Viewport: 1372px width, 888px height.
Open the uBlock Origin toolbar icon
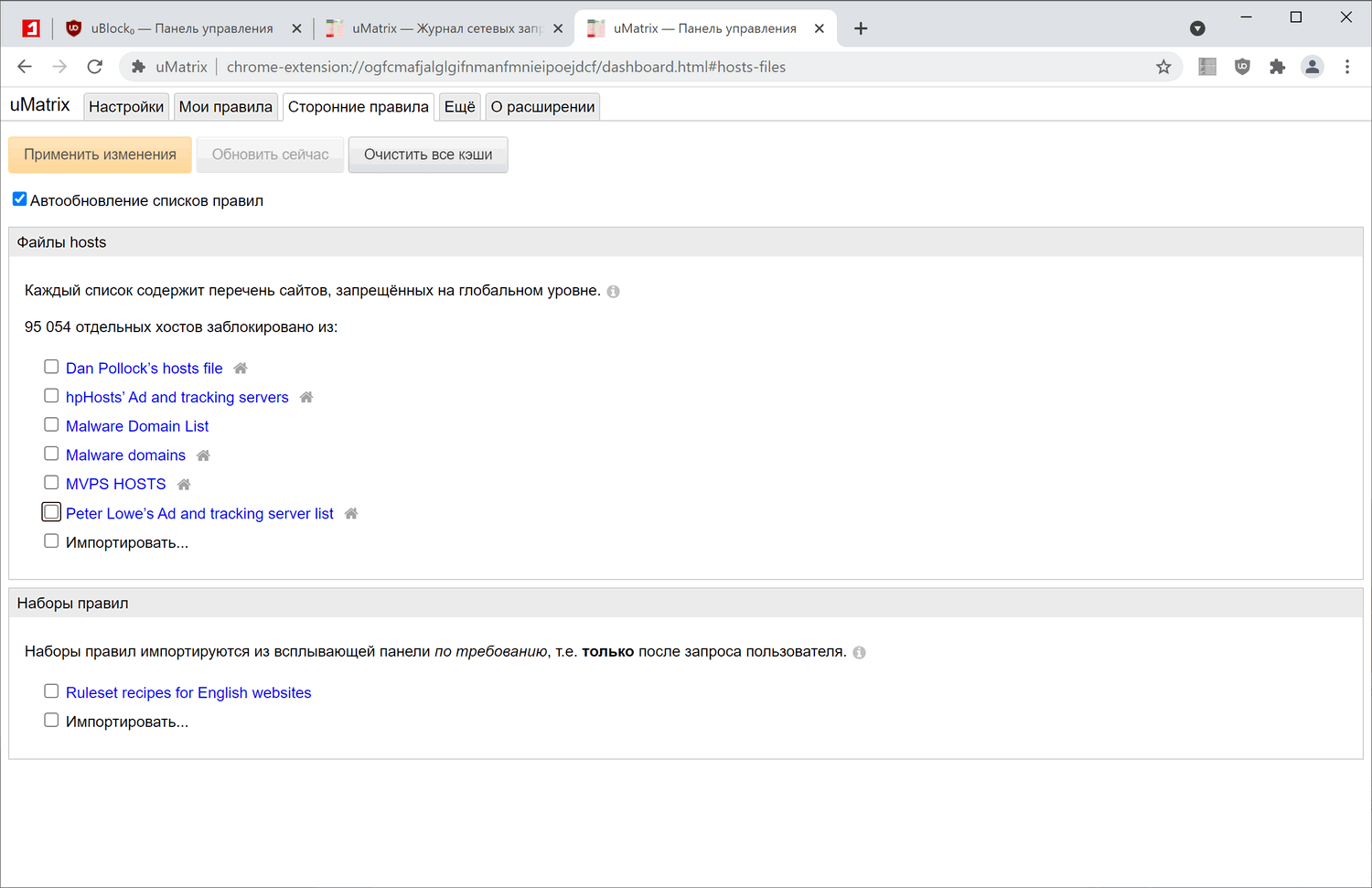tap(1242, 67)
